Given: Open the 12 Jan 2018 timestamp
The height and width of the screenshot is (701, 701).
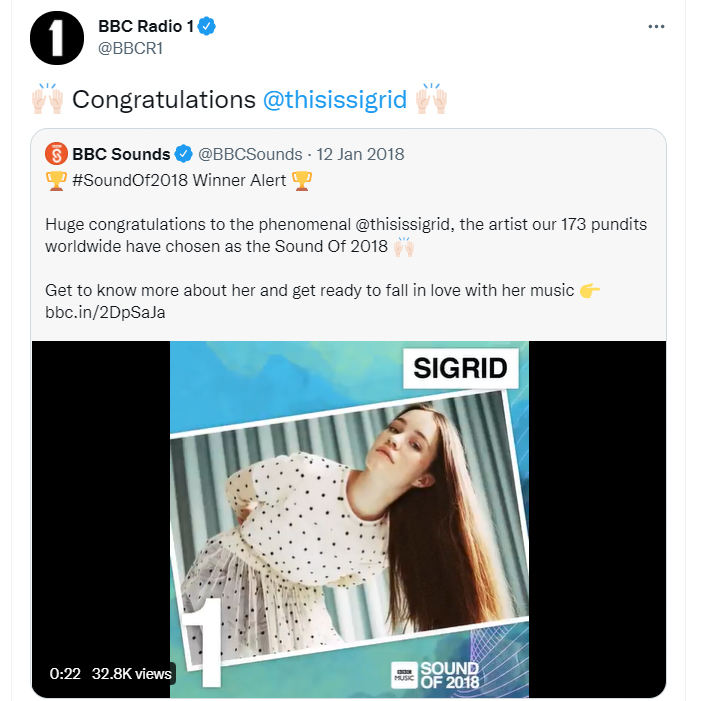Looking at the screenshot, I should pyautogui.click(x=361, y=154).
